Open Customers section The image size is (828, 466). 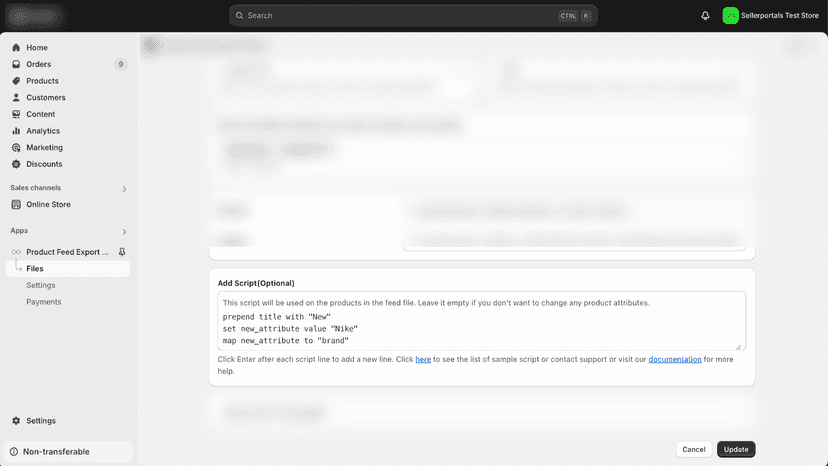pos(46,97)
